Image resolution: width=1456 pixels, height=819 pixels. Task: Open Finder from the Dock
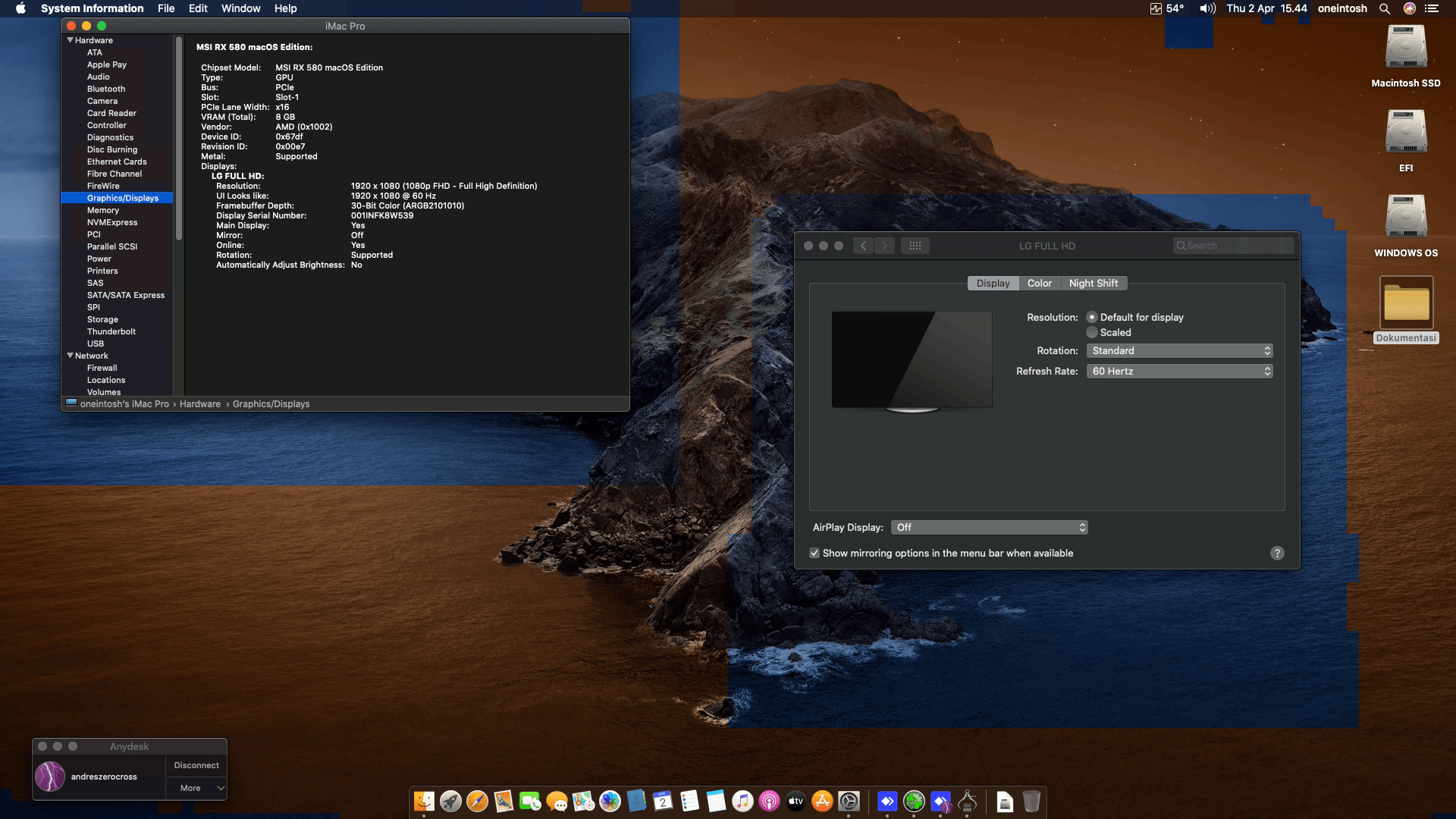click(424, 801)
